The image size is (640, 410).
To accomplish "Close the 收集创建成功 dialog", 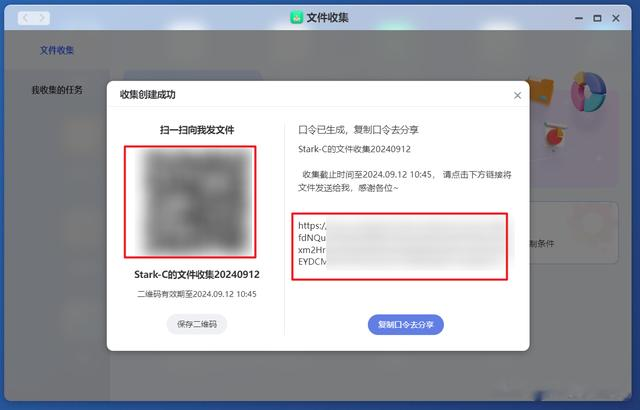I will 517,95.
